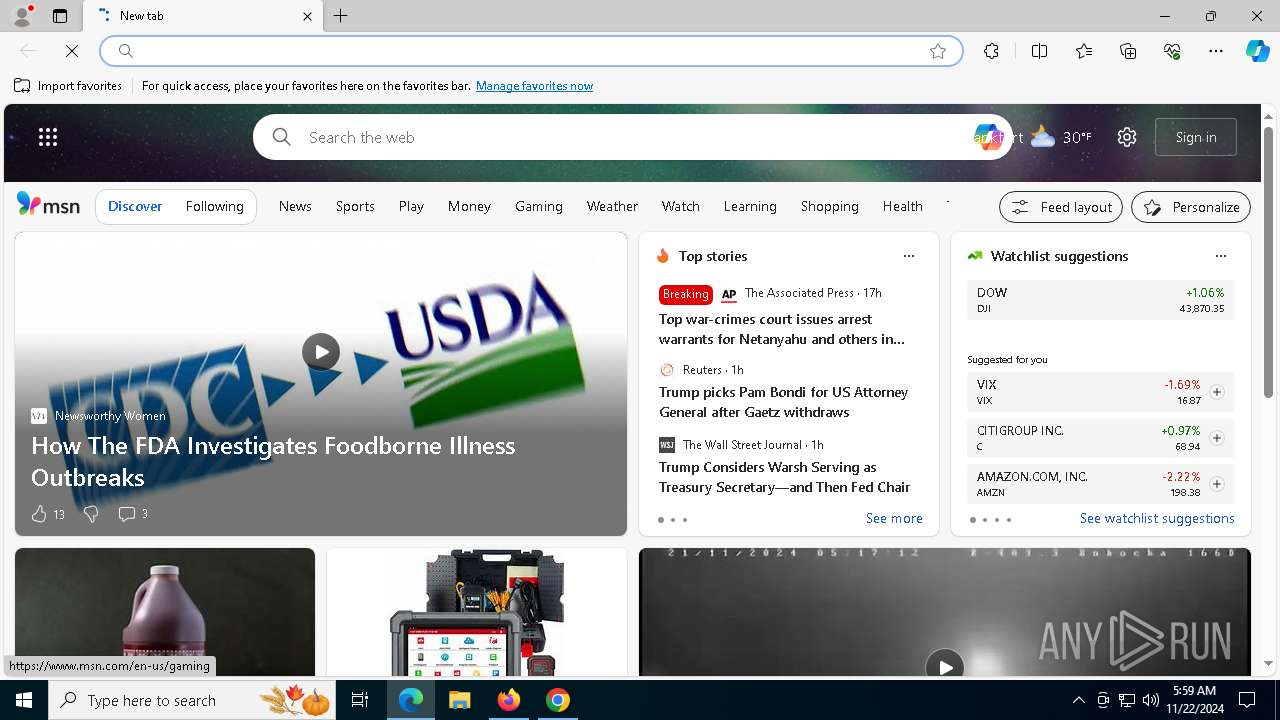The height and width of the screenshot is (720, 1280).
Task: Play the FDA foodborne illness video
Action: (321, 352)
